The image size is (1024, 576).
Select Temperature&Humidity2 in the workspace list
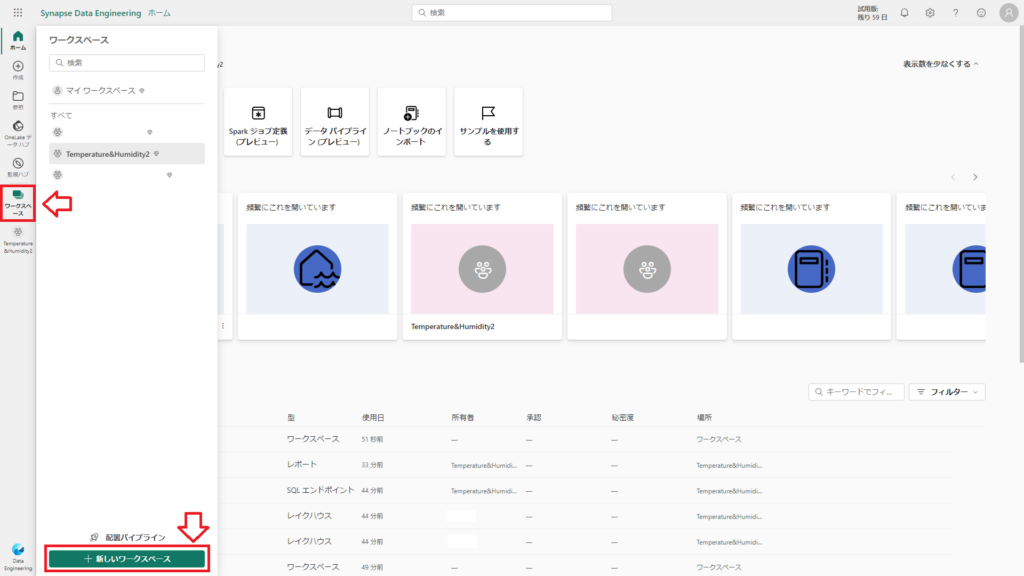pyautogui.click(x=107, y=154)
